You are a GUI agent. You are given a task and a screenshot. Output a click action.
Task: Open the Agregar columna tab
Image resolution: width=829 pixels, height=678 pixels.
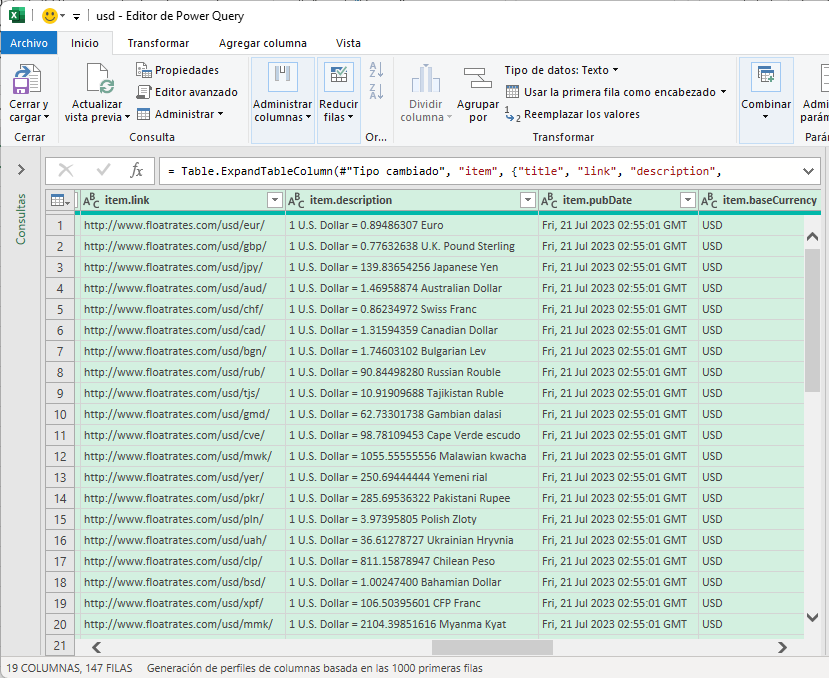tap(263, 43)
